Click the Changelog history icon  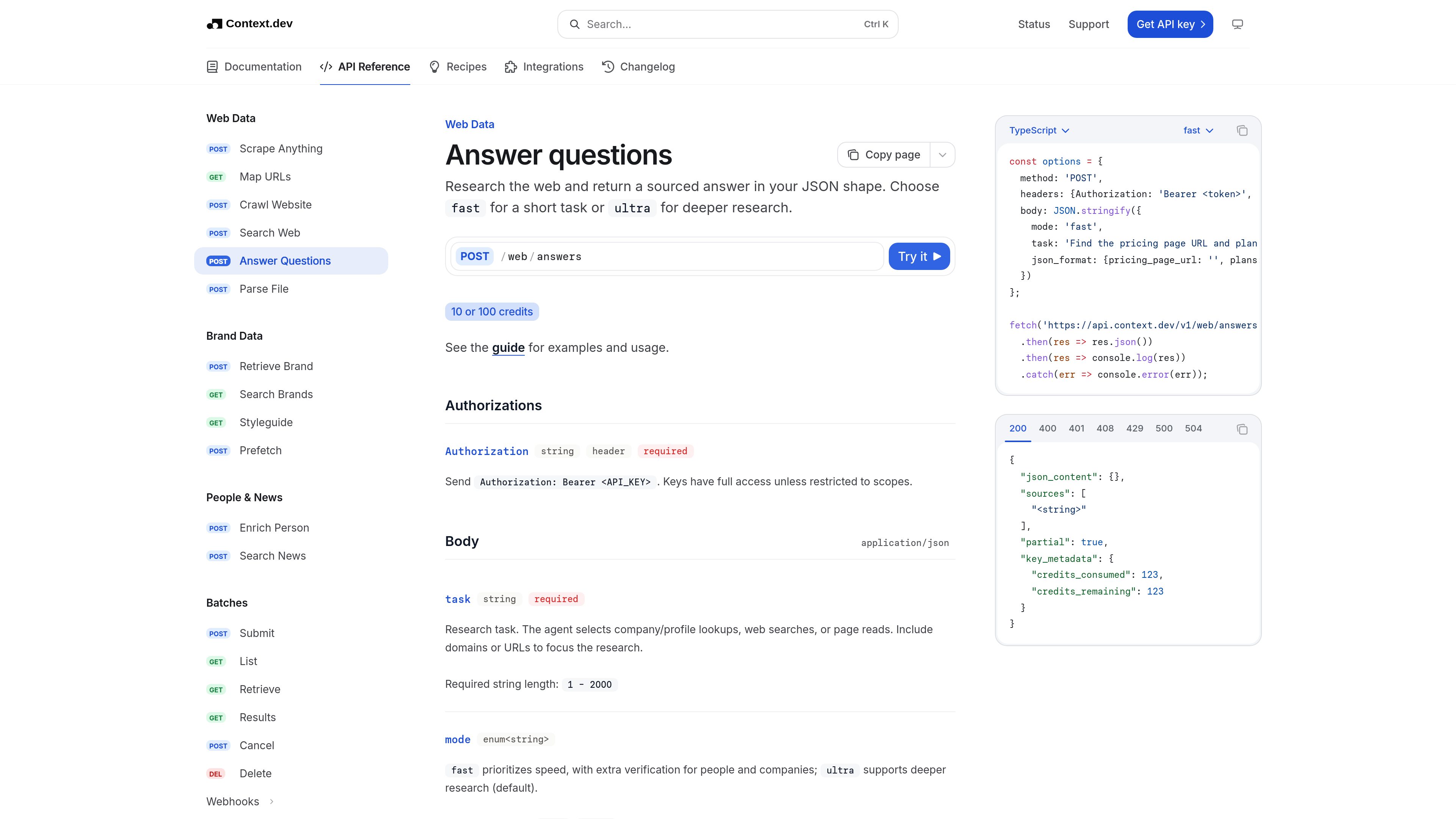pyautogui.click(x=607, y=67)
